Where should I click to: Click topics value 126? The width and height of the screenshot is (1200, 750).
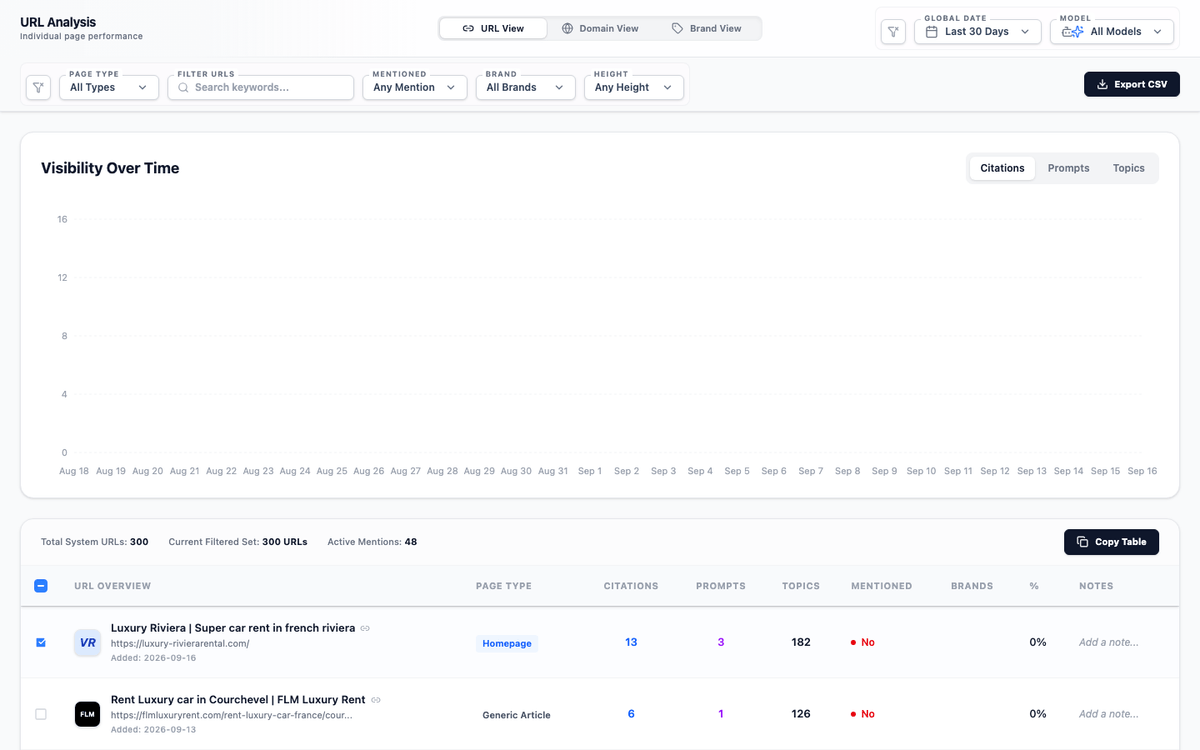pos(801,714)
